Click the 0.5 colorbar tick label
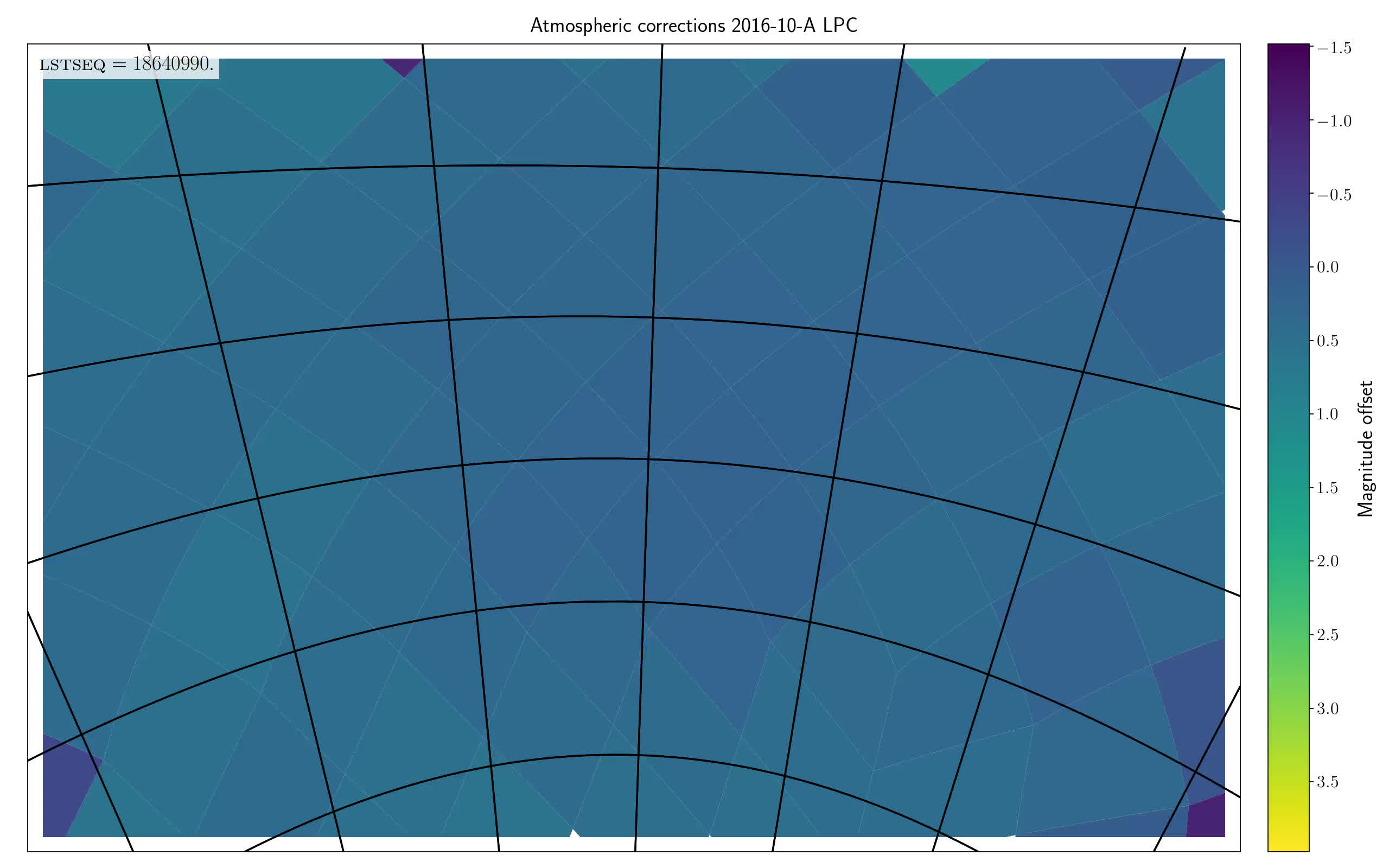Viewport: 1389px width, 868px height. click(1327, 341)
